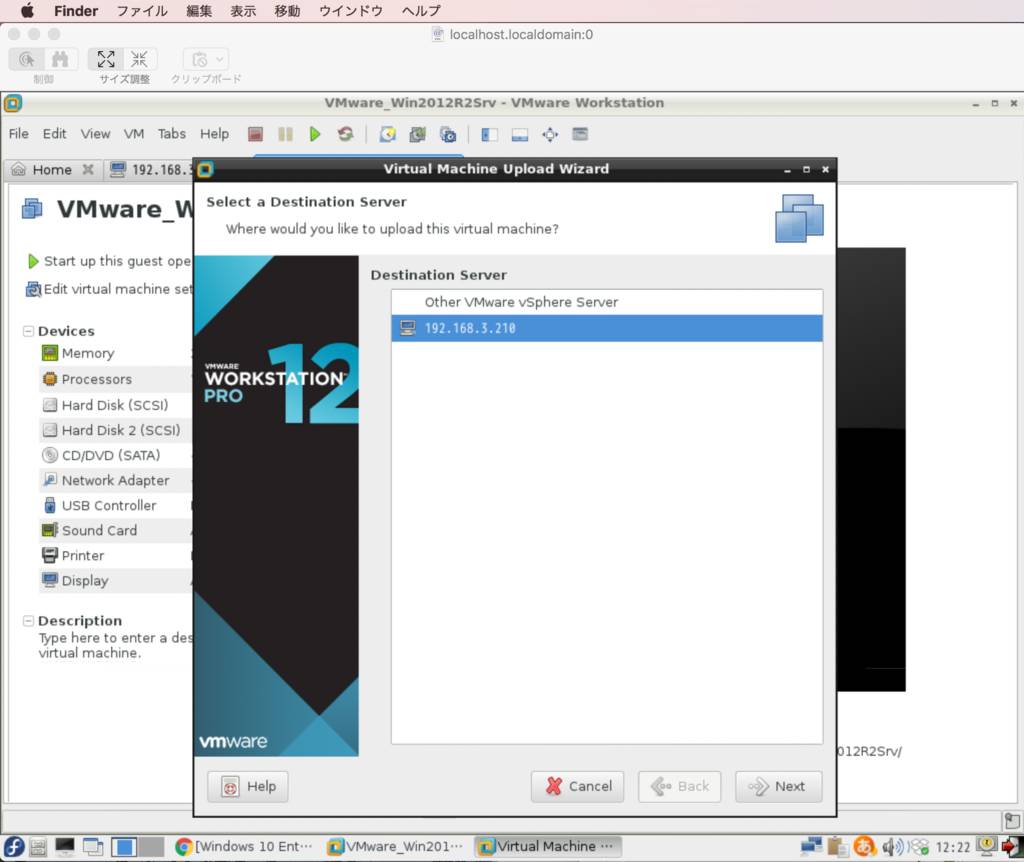Open the Apple menu
The height and width of the screenshot is (862, 1024).
(x=27, y=10)
